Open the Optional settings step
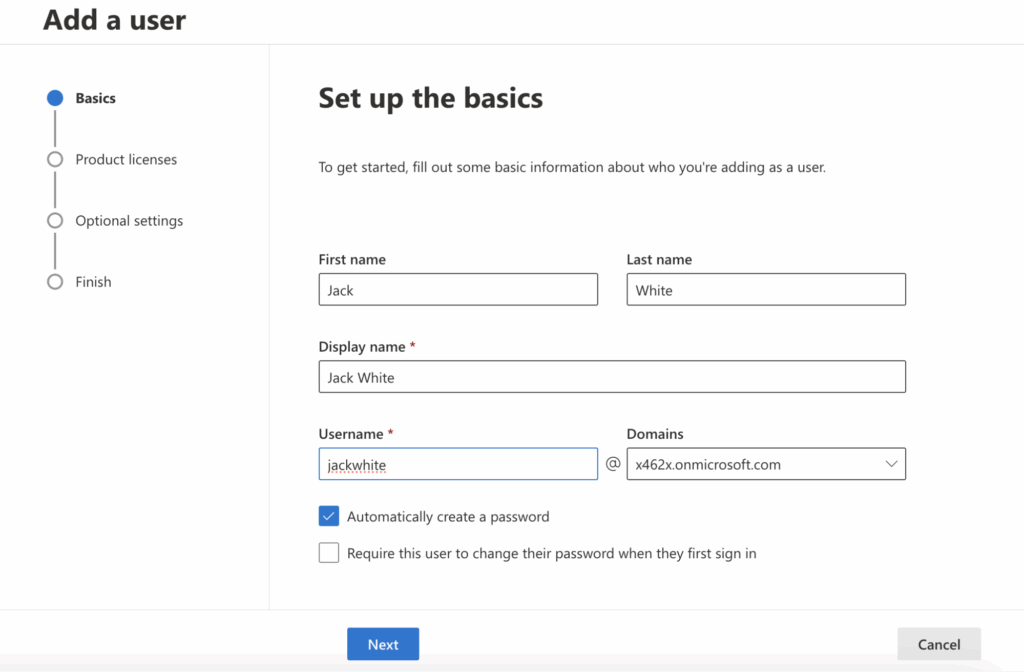Screen dimensions: 1024x672 (x=129, y=220)
